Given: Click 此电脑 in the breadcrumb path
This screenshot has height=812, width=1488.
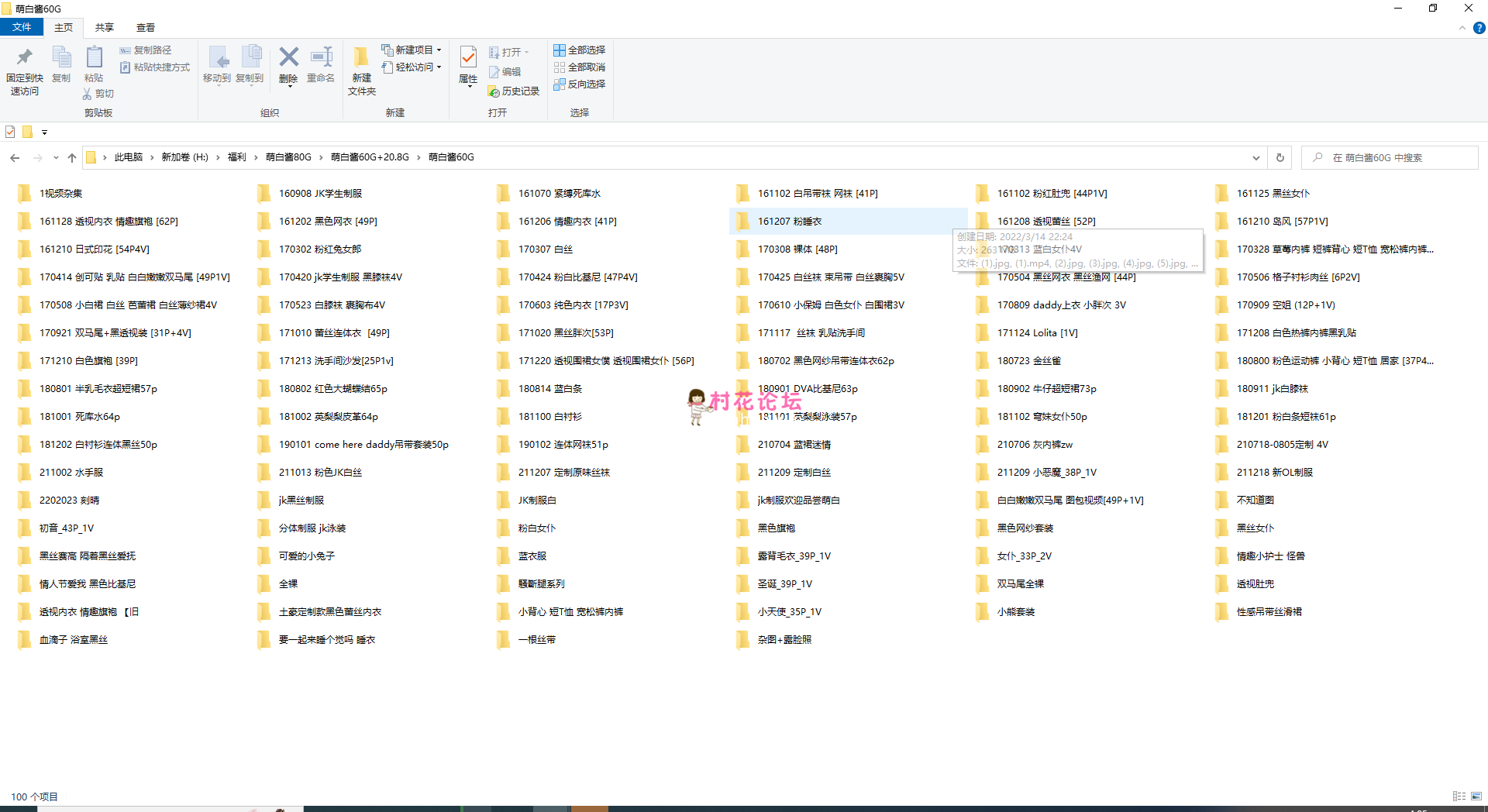Looking at the screenshot, I should (129, 157).
